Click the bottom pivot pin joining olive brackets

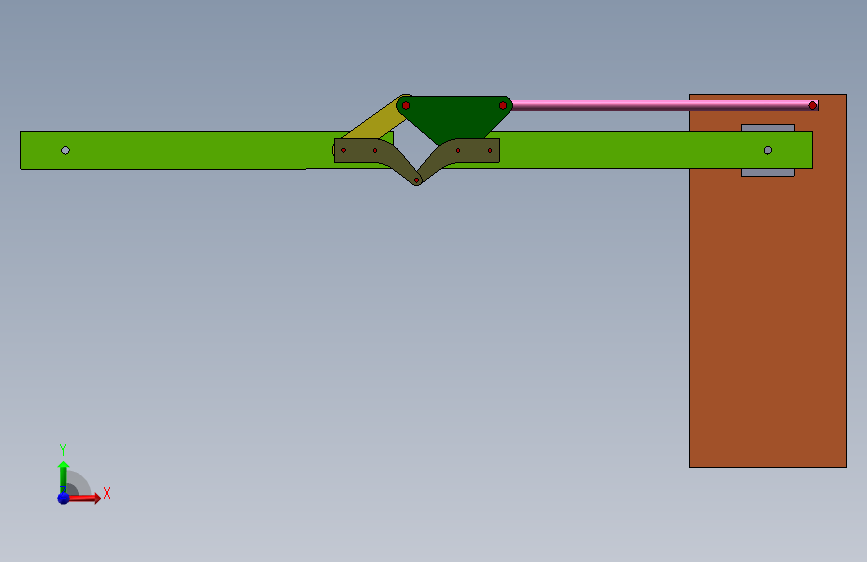click(x=416, y=180)
